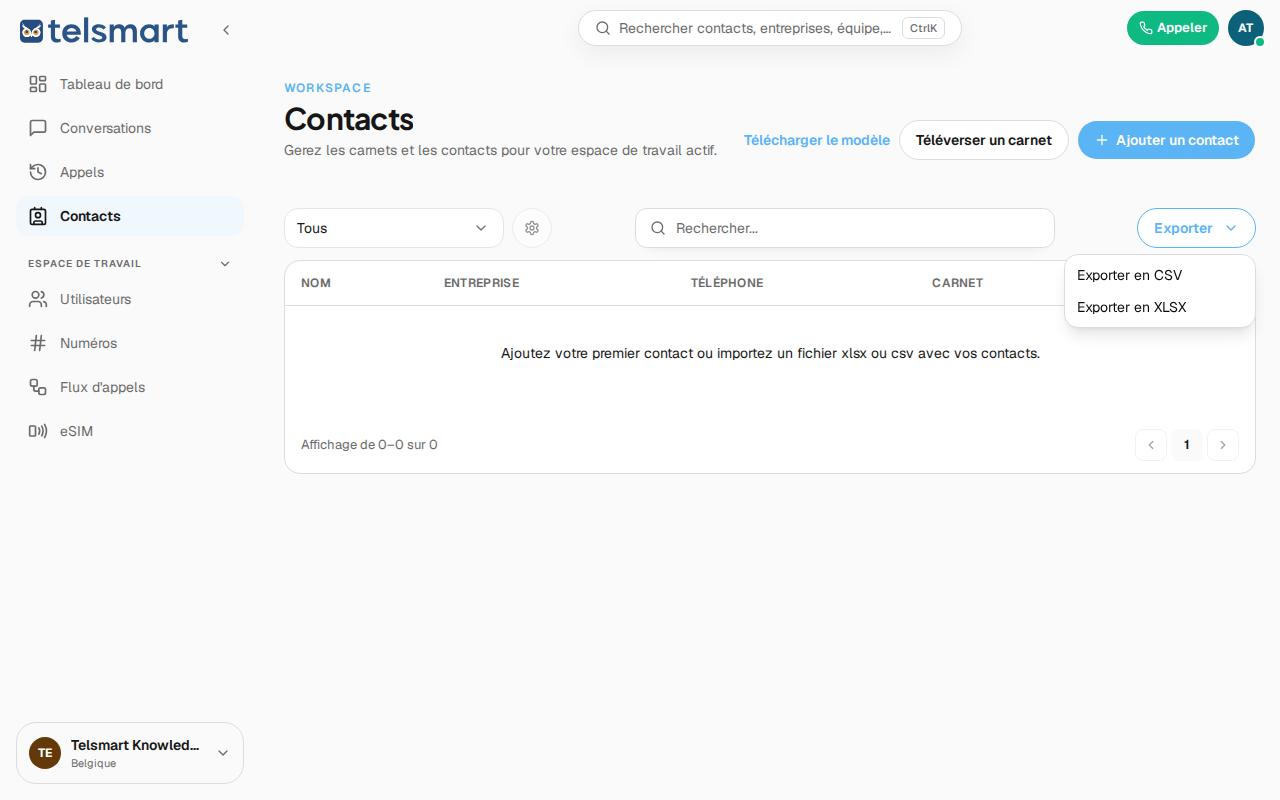The height and width of the screenshot is (800, 1280).
Task: Click Ajouter un contact button
Action: click(x=1166, y=140)
